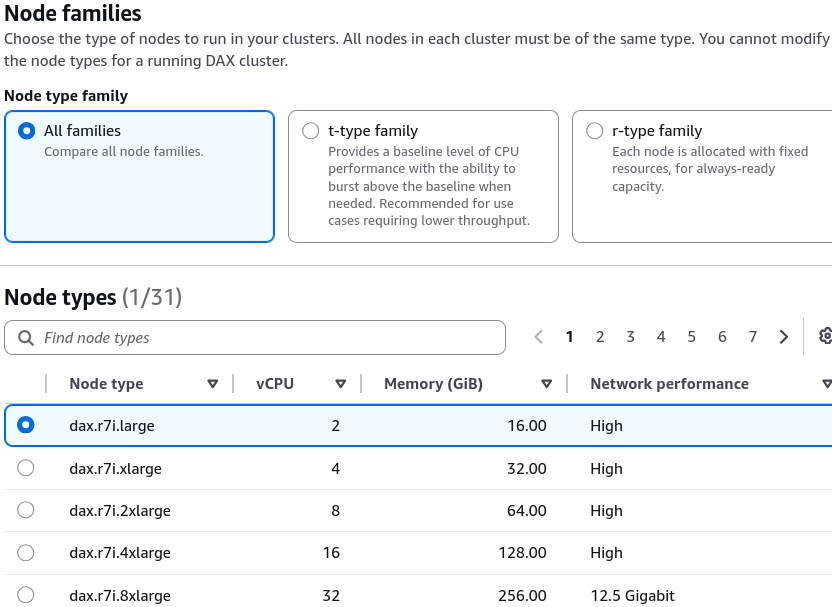This screenshot has height=607, width=832.
Task: Click the t-type family description text
Action: [x=429, y=186]
